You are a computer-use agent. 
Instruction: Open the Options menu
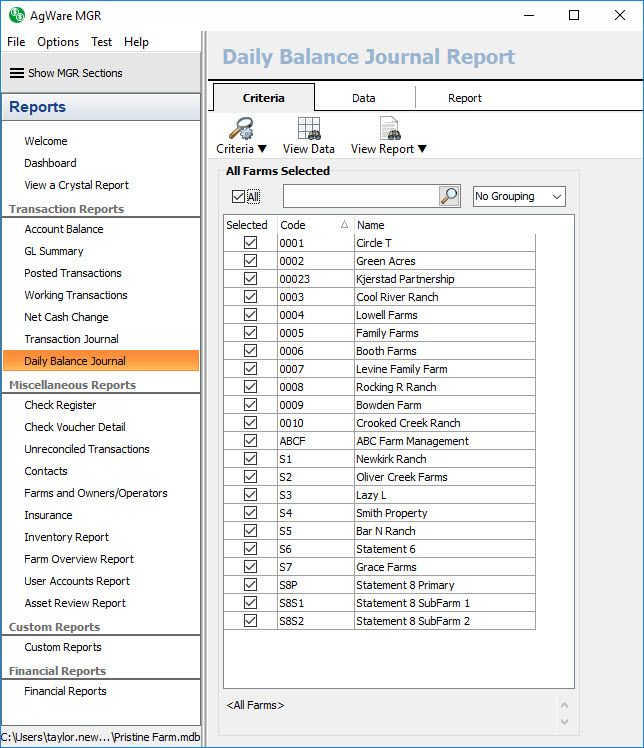(58, 42)
